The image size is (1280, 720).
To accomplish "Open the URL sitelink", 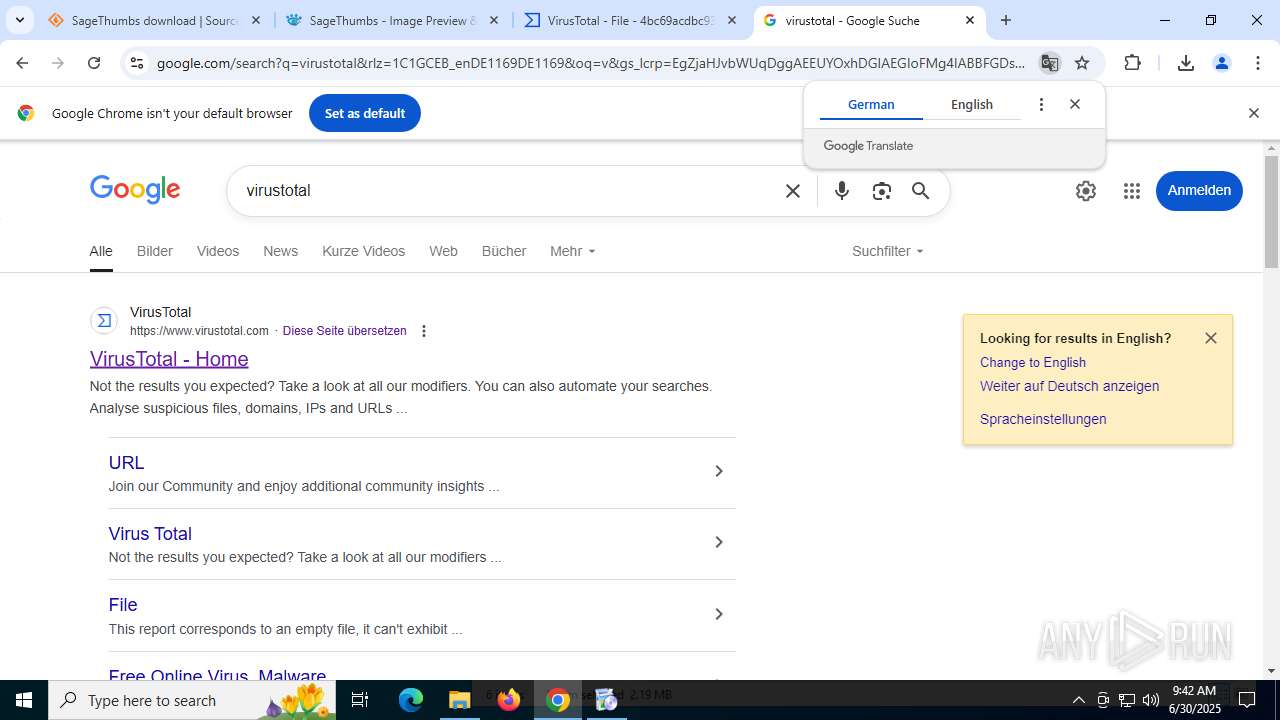I will (126, 463).
